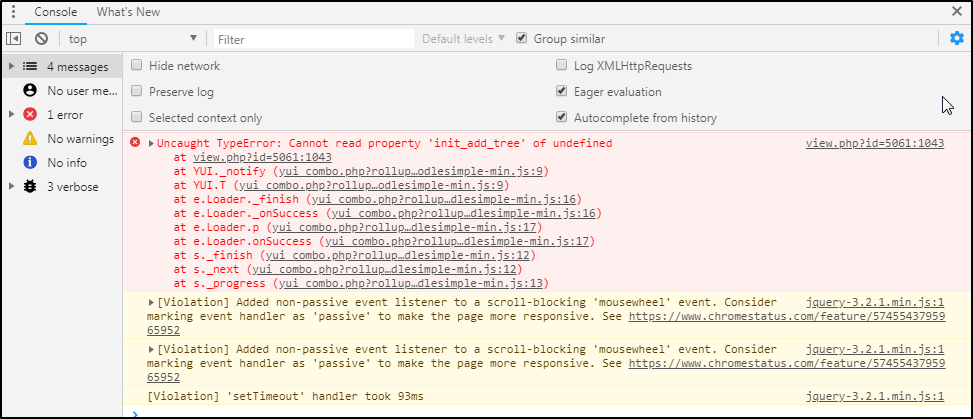The height and width of the screenshot is (419, 973).
Task: Uncheck the Eager evaluation checkbox
Action: tap(561, 92)
